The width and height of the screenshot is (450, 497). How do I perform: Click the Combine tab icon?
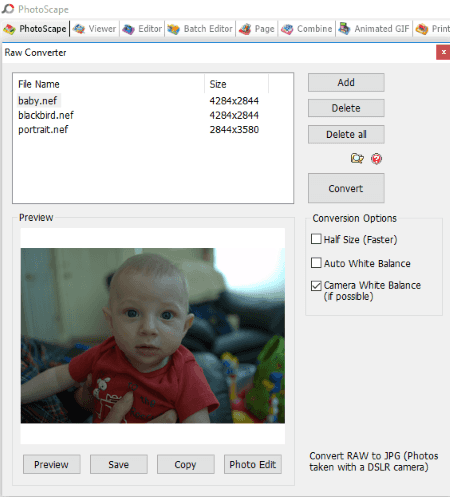click(x=287, y=29)
